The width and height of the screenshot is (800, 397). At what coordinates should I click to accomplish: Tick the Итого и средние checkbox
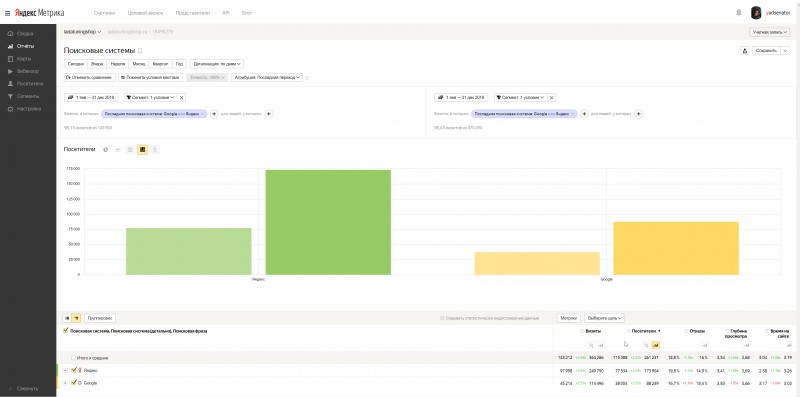point(73,358)
